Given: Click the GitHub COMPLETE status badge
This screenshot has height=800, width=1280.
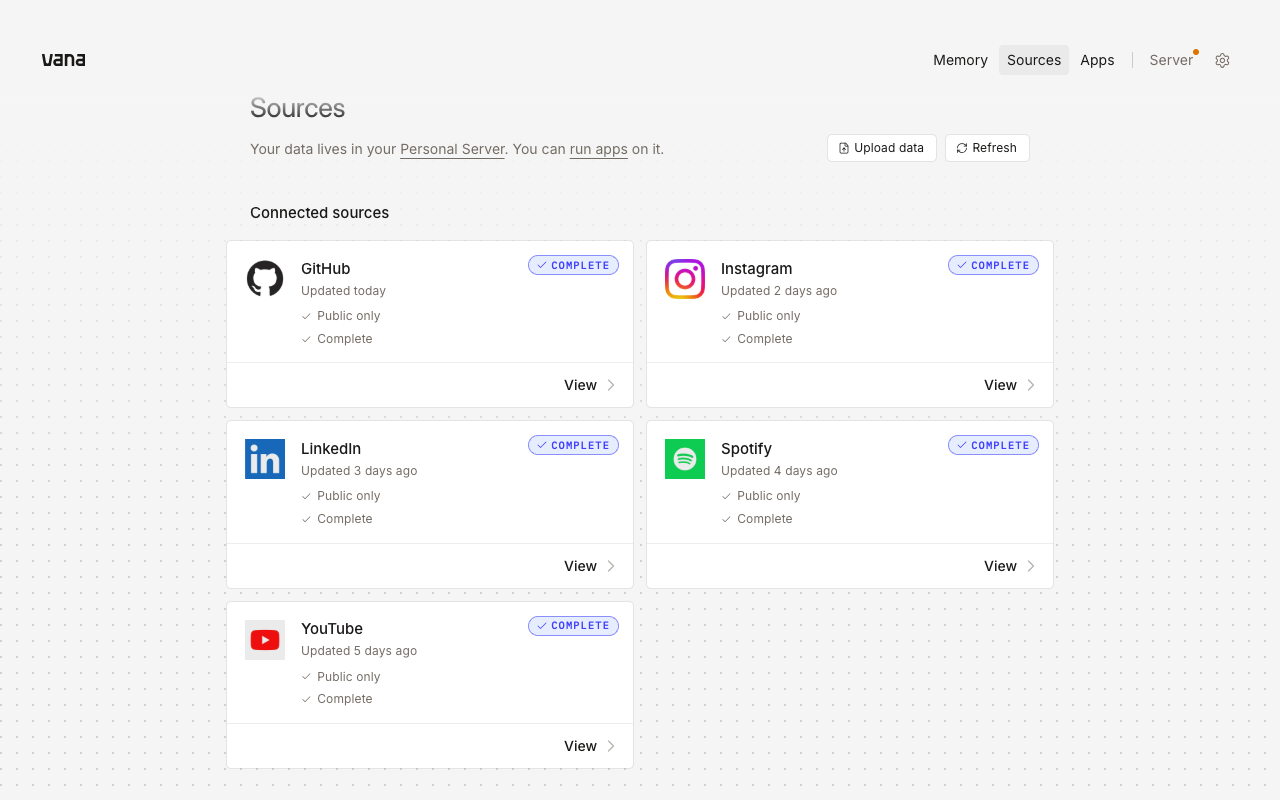Looking at the screenshot, I should click(573, 265).
